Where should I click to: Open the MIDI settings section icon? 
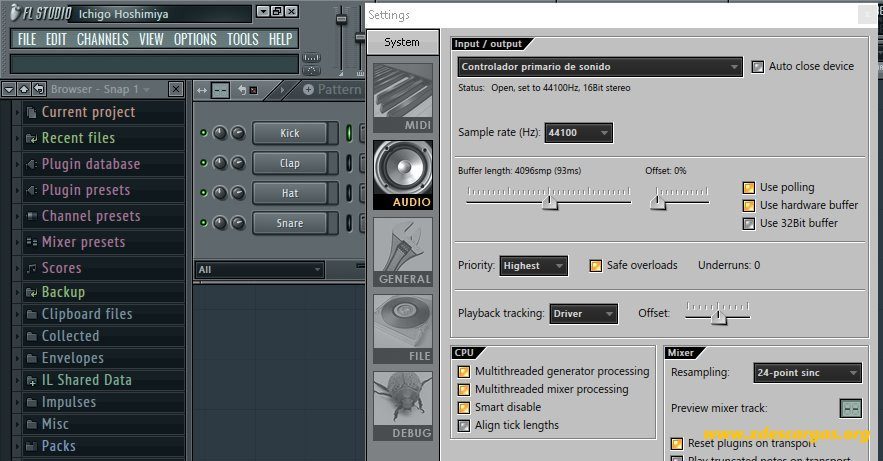point(403,98)
